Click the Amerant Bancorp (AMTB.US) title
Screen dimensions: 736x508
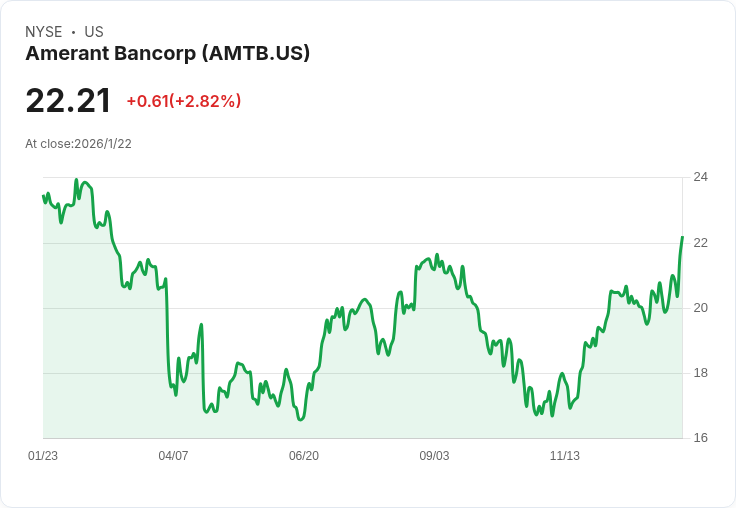168,54
